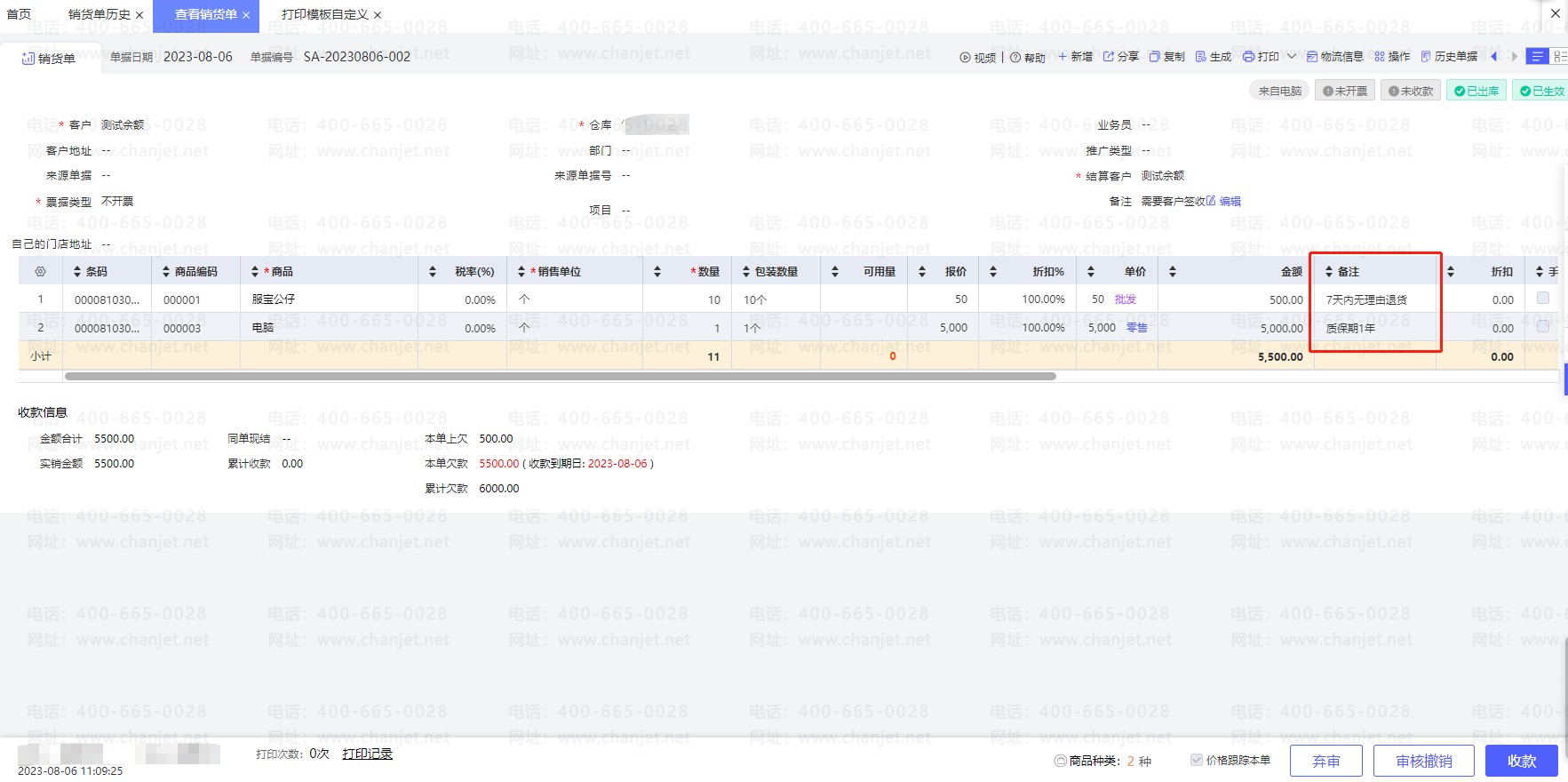Close the 销货单历史 tab
Screen dimensions: 1568x782
point(139,15)
